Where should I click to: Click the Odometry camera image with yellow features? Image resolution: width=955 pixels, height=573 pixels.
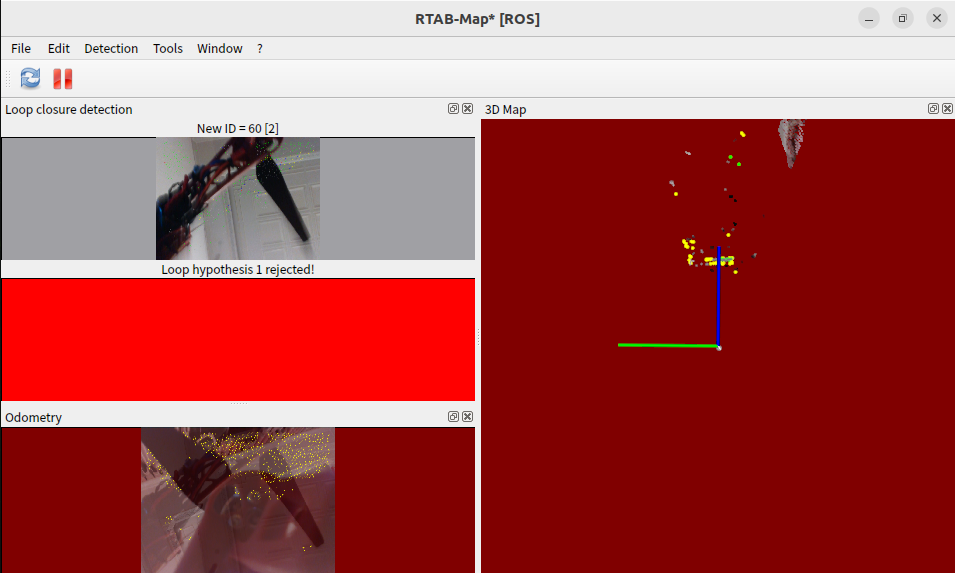[238, 500]
